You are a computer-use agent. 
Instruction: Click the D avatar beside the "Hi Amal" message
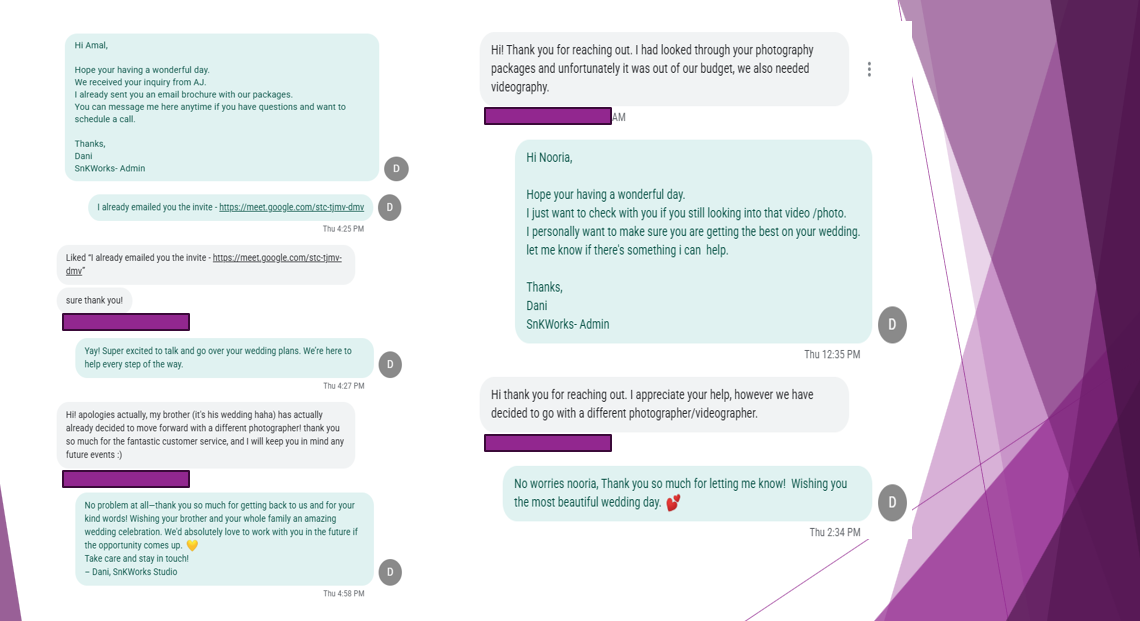(x=396, y=169)
